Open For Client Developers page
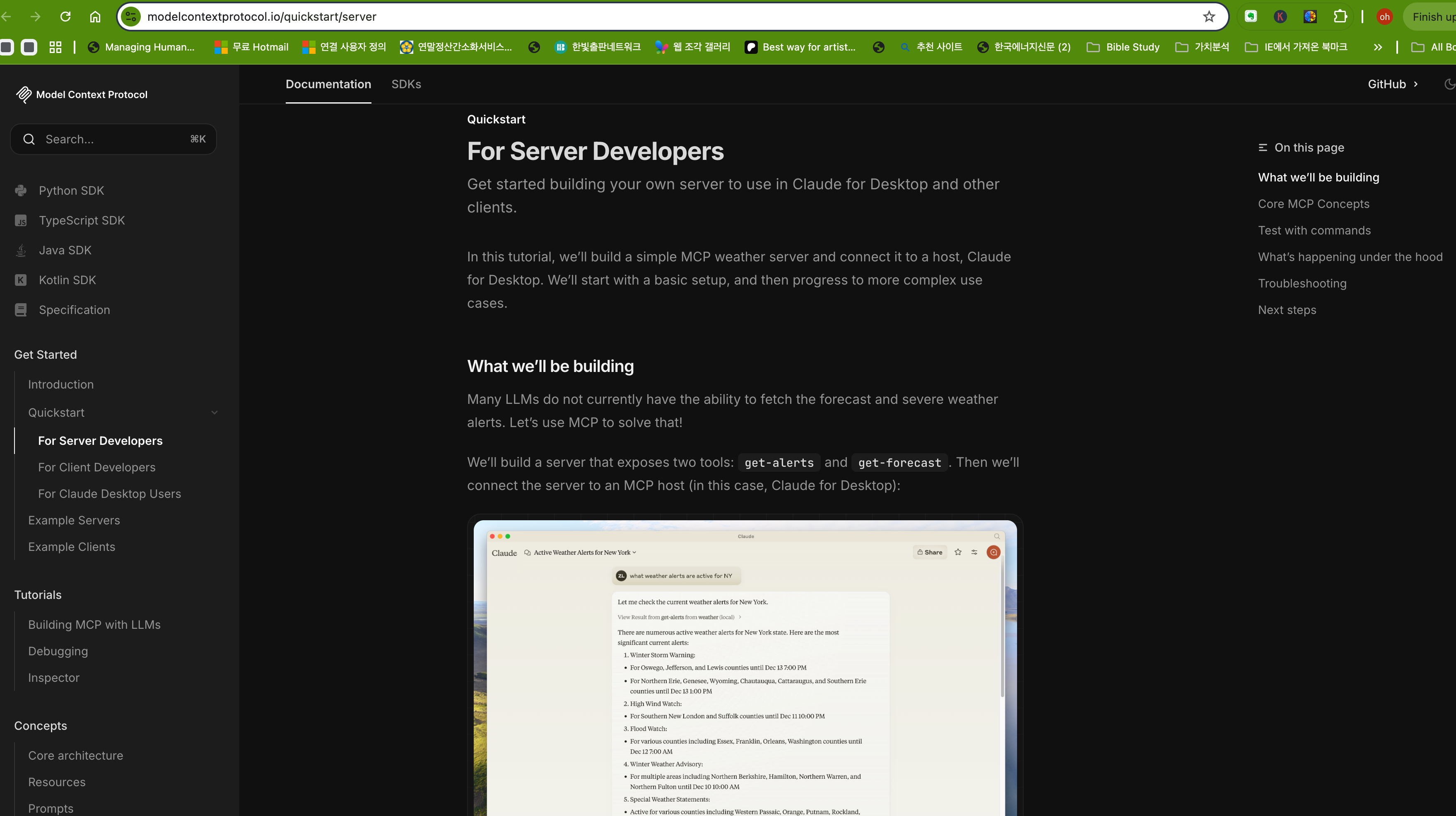This screenshot has height=816, width=1456. 96,467
